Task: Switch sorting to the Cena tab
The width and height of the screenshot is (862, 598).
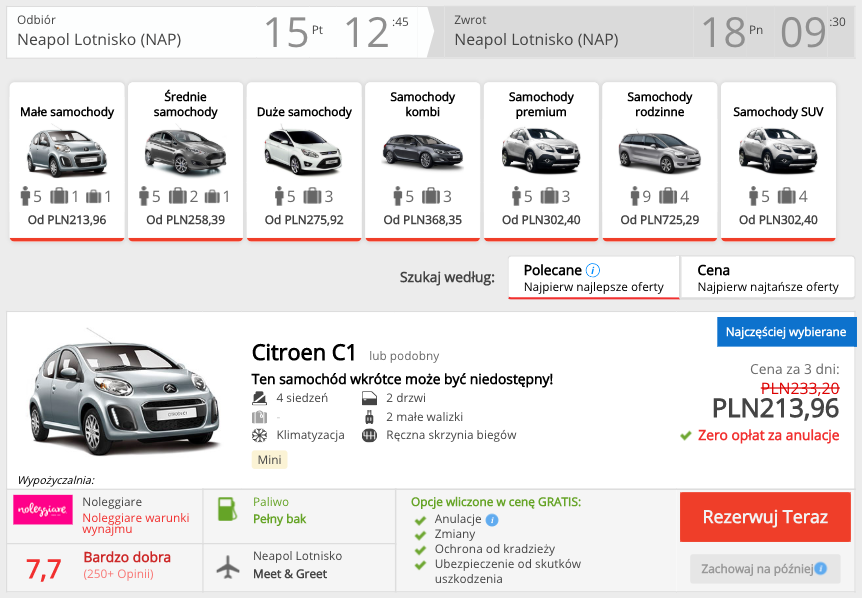Action: [766, 277]
